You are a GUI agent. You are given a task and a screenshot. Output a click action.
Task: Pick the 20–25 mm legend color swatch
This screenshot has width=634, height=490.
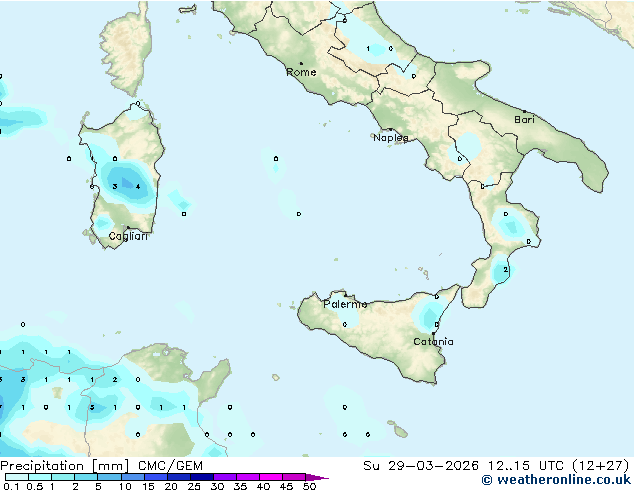178,477
